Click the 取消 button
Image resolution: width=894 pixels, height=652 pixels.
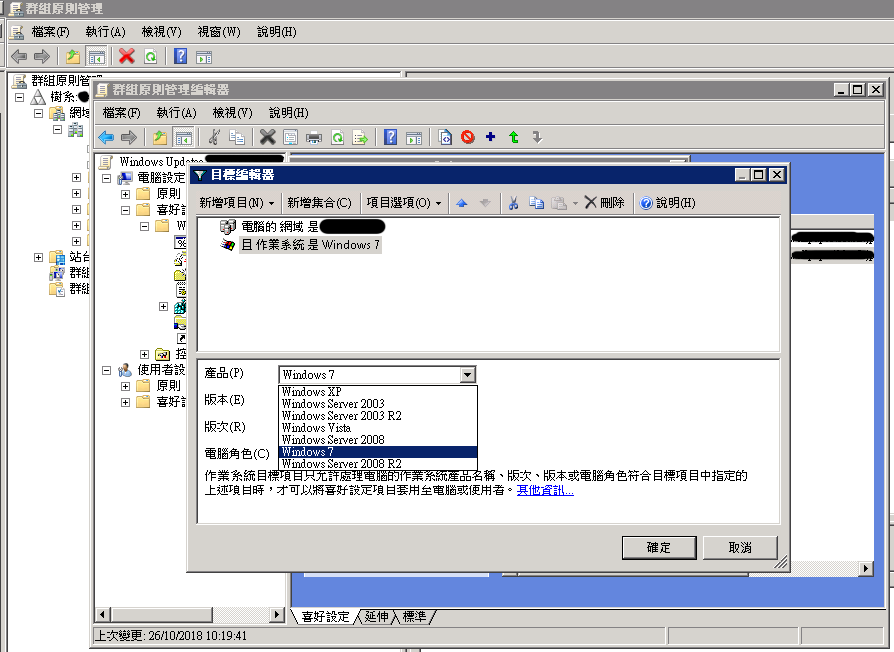coord(740,548)
